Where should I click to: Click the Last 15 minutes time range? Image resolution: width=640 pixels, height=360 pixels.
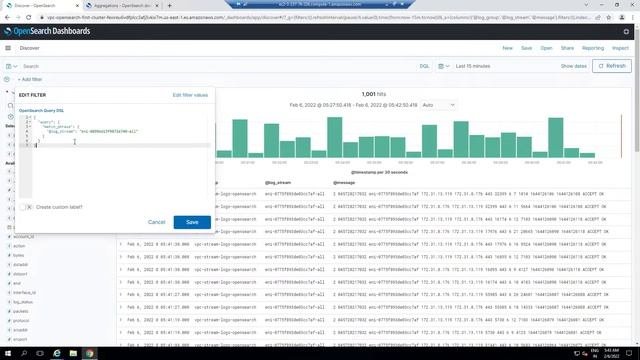click(x=473, y=66)
